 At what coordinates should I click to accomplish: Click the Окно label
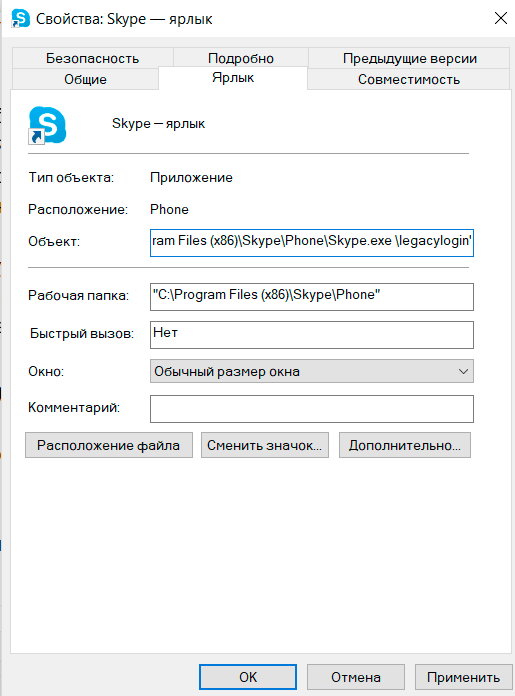(46, 371)
